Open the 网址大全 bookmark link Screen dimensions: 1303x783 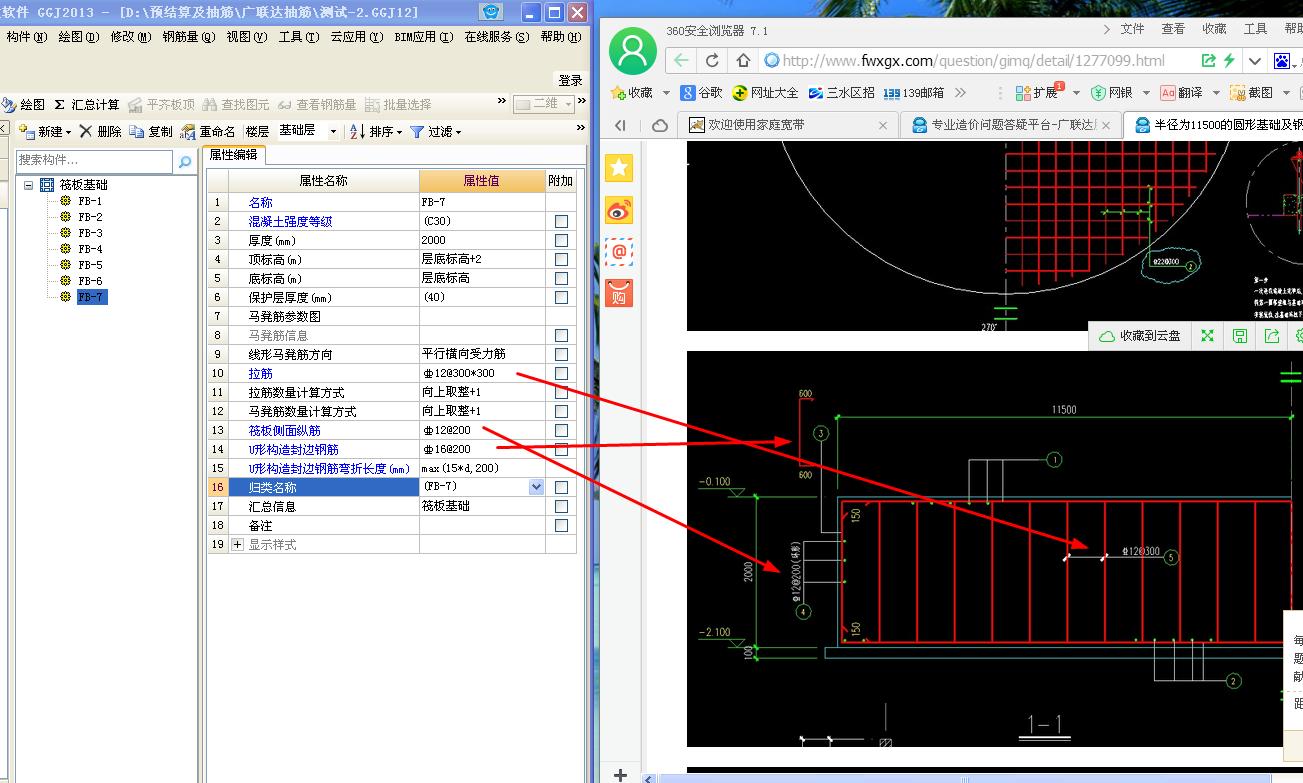pyautogui.click(x=765, y=92)
